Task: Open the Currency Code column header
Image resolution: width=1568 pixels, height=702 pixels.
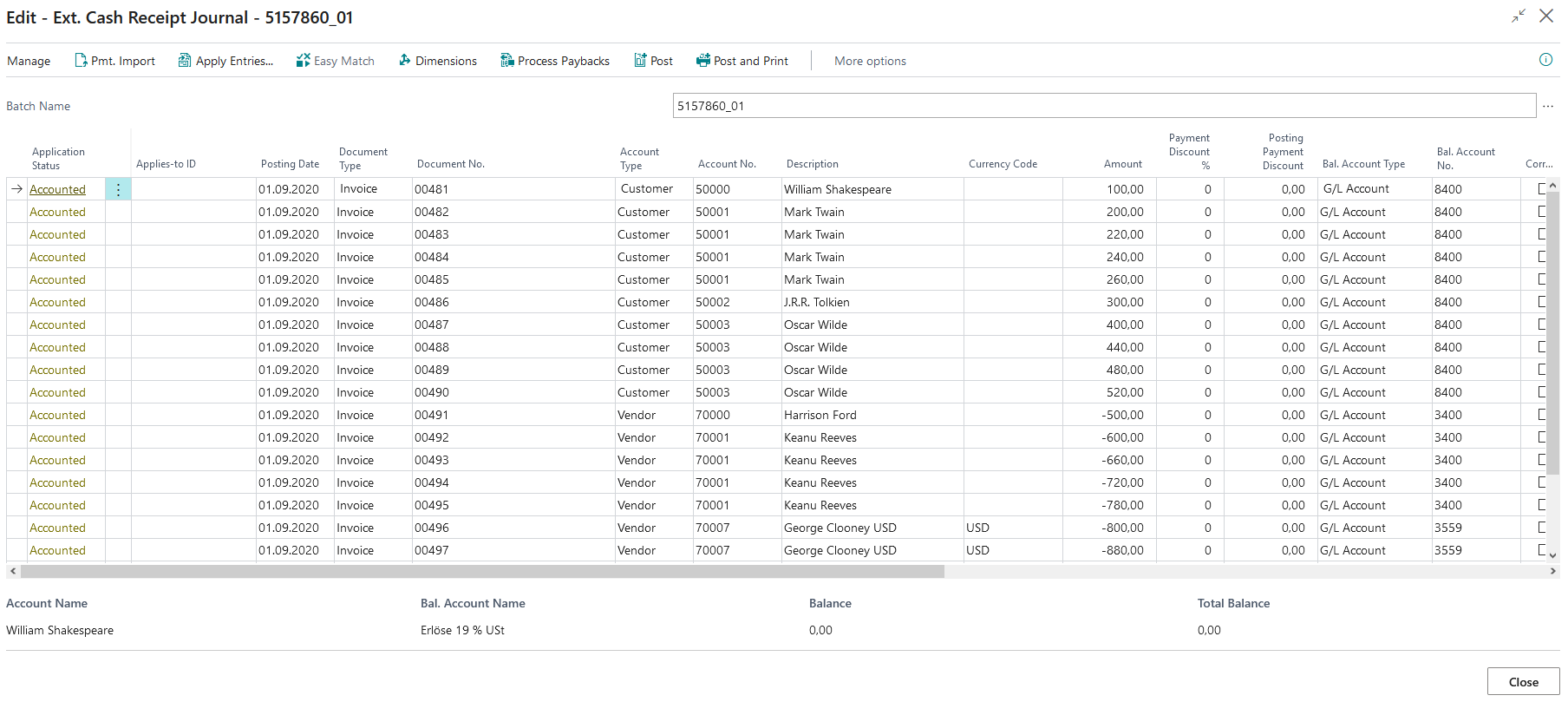Action: 1003,164
